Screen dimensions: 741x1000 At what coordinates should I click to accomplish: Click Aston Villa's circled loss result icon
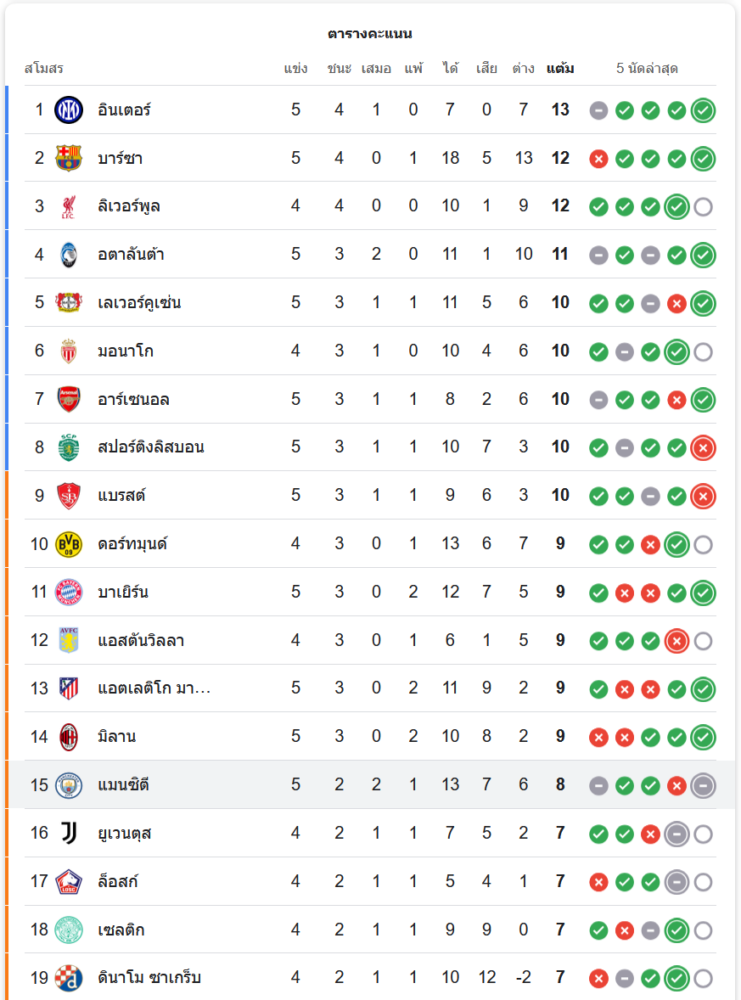677,640
